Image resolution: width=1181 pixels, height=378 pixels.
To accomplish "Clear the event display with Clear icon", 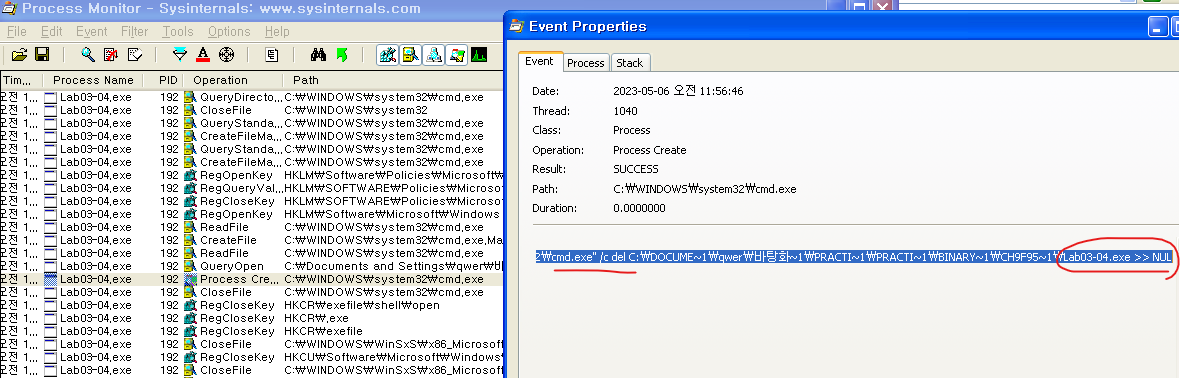I will tap(135, 54).
